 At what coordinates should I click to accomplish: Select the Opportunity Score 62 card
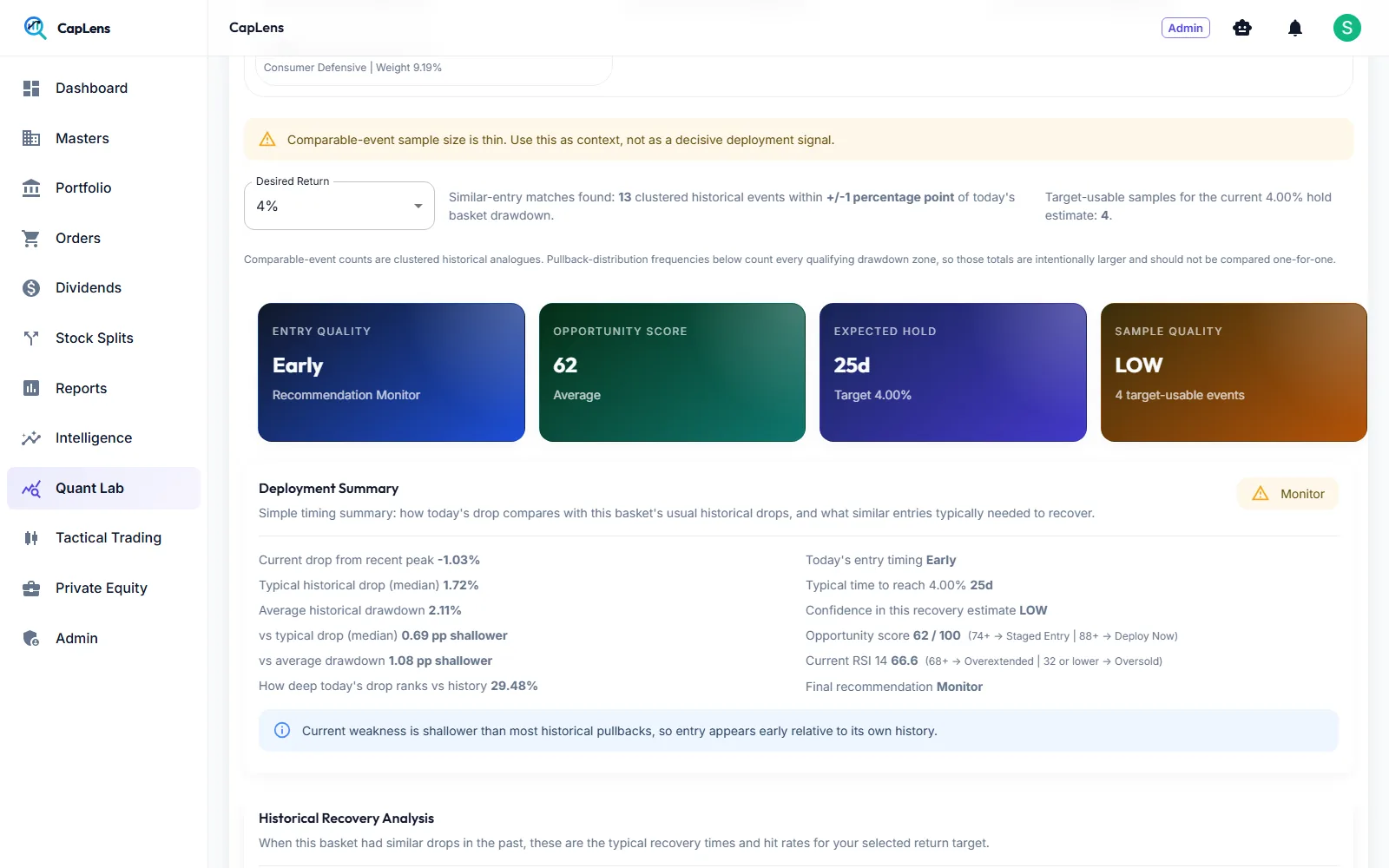(672, 372)
